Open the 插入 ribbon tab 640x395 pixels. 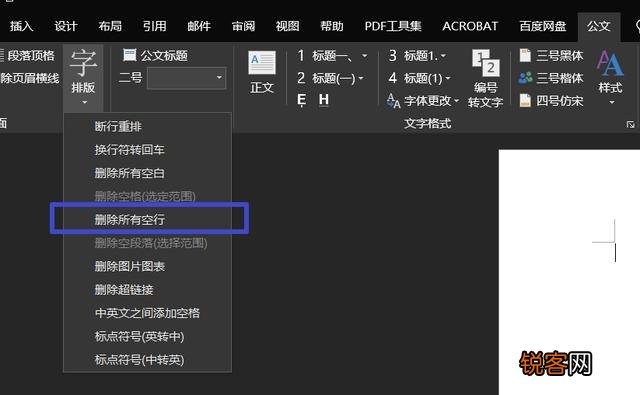coord(22,26)
